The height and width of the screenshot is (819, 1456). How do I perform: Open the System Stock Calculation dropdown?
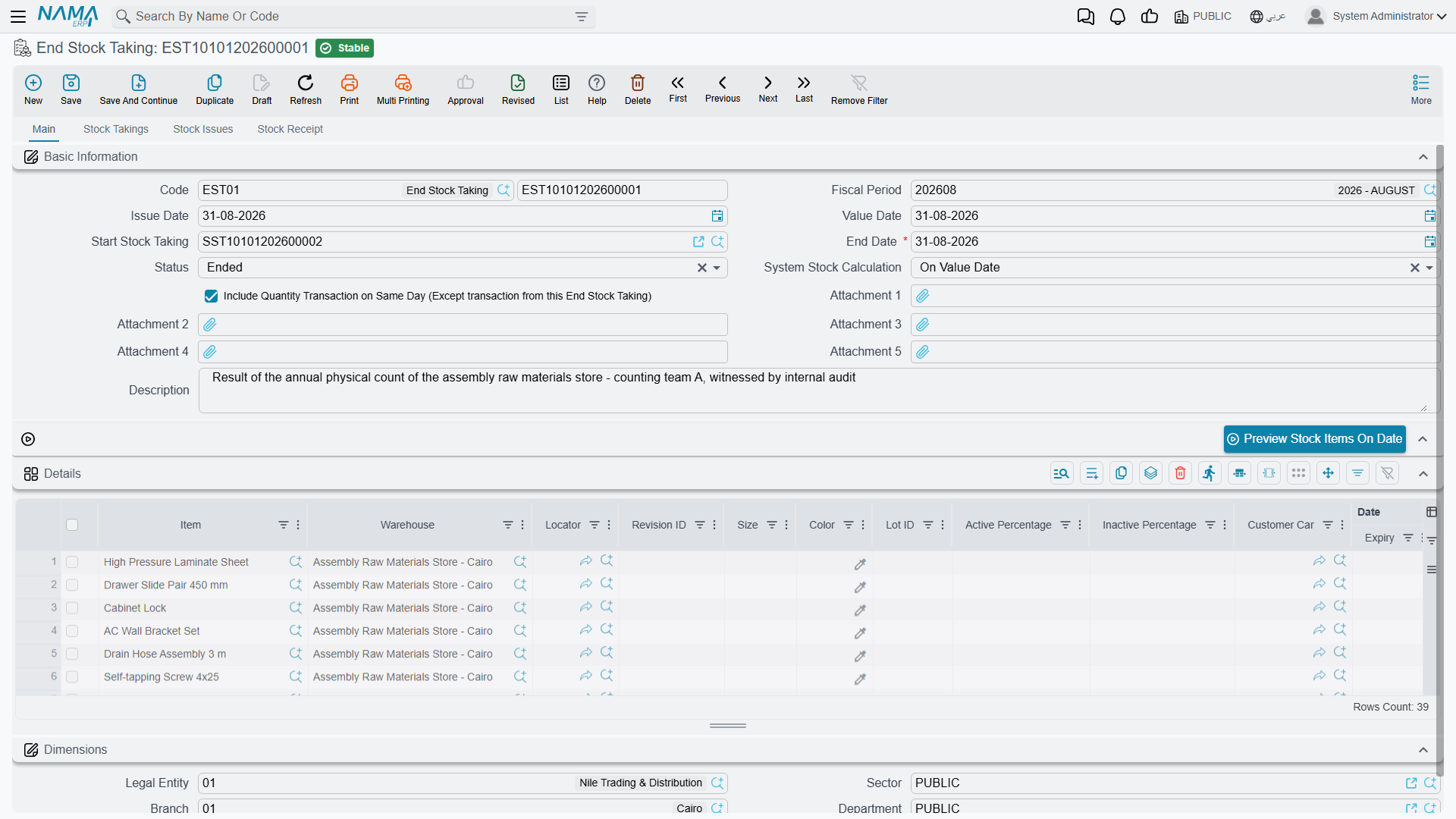pos(1429,268)
